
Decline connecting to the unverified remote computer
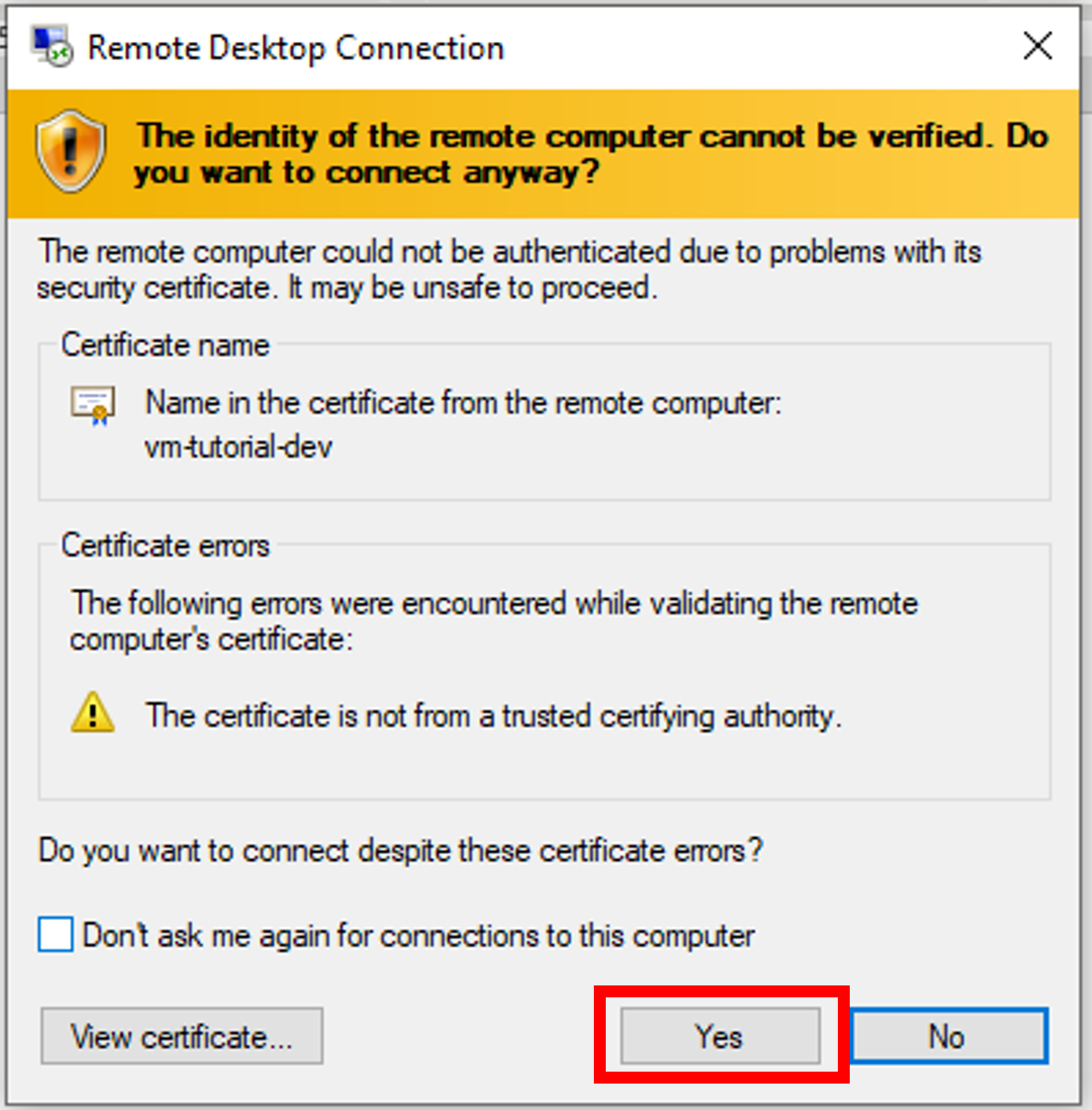(947, 1036)
